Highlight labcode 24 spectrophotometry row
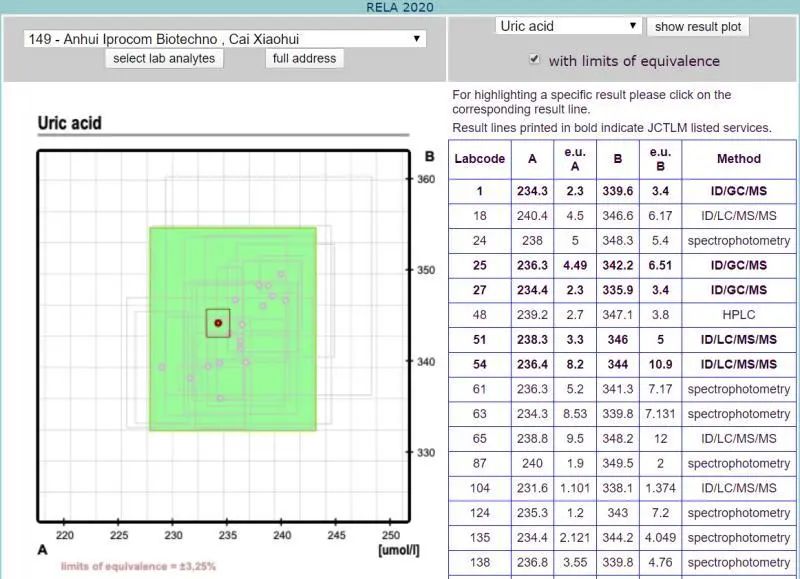 pos(620,241)
